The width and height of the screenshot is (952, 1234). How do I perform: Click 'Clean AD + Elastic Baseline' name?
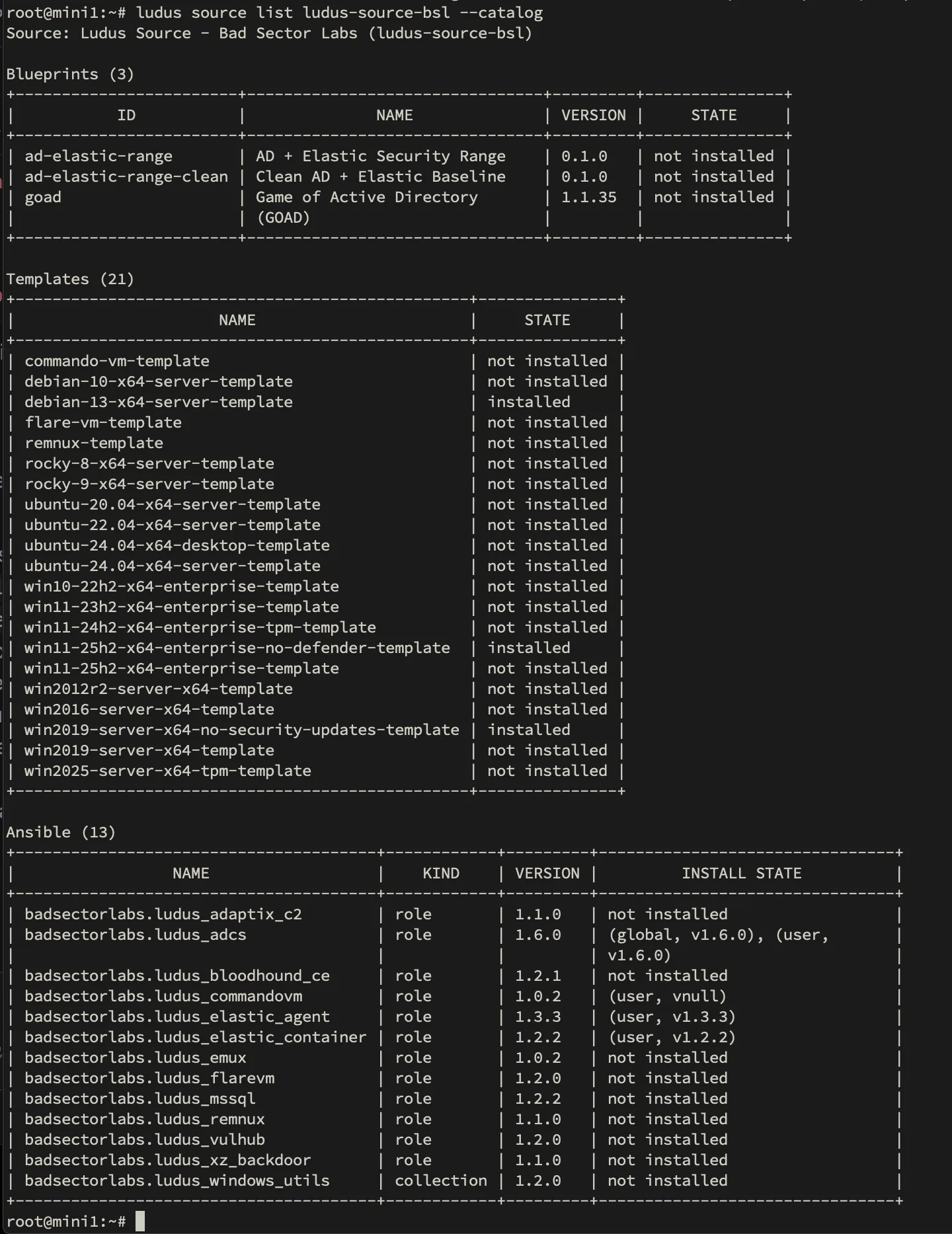coord(381,177)
